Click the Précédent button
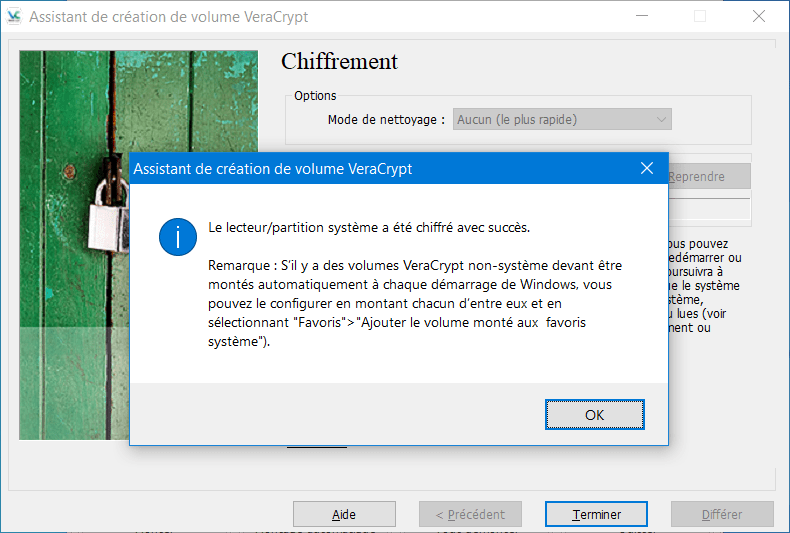The width and height of the screenshot is (790, 533). 470,514
